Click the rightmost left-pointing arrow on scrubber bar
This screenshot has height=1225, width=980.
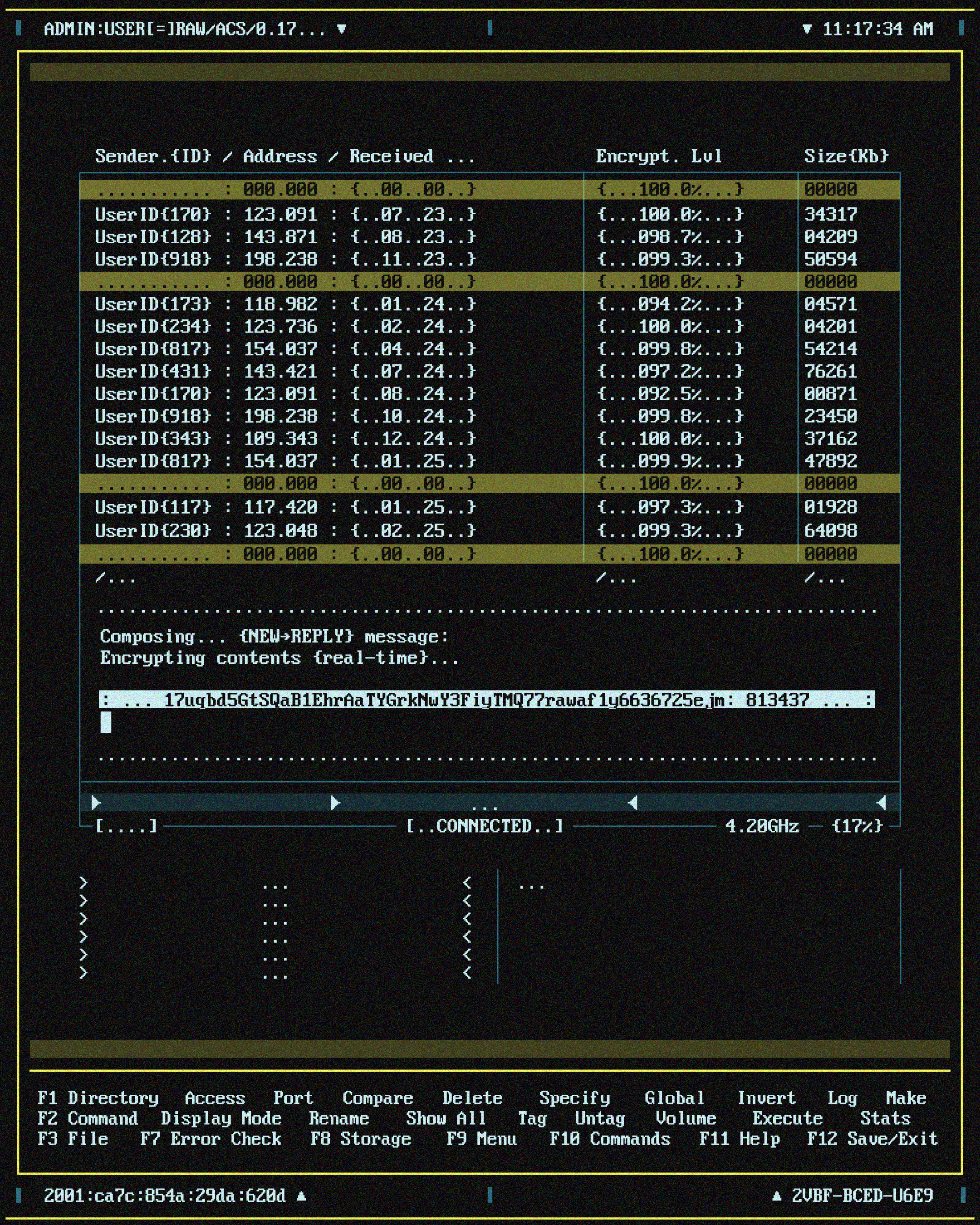pos(882,802)
